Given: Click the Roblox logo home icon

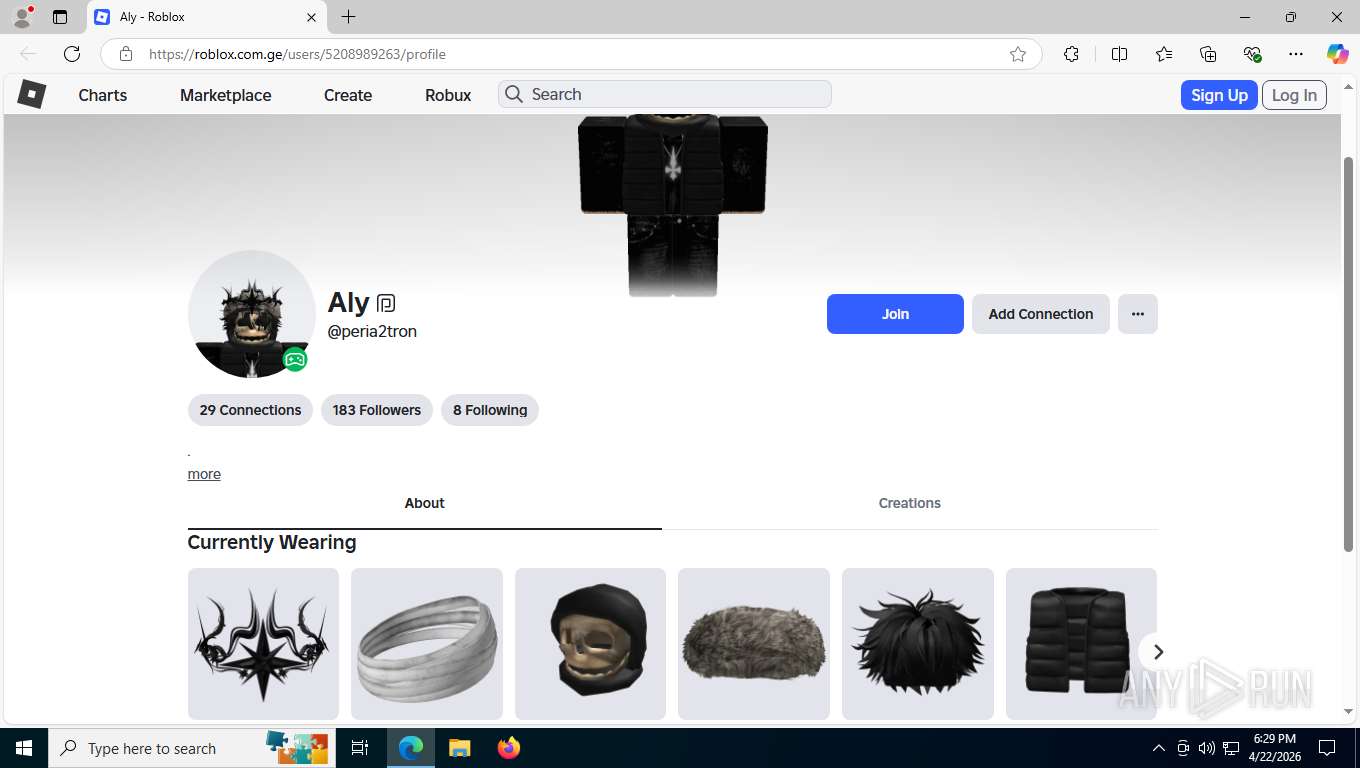Looking at the screenshot, I should (32, 94).
